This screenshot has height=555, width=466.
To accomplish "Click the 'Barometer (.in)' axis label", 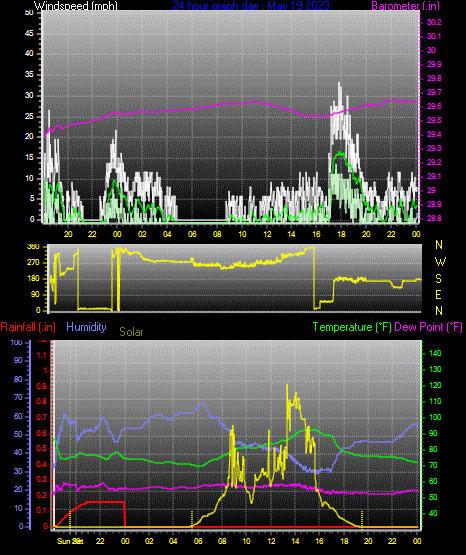I will point(405,5).
